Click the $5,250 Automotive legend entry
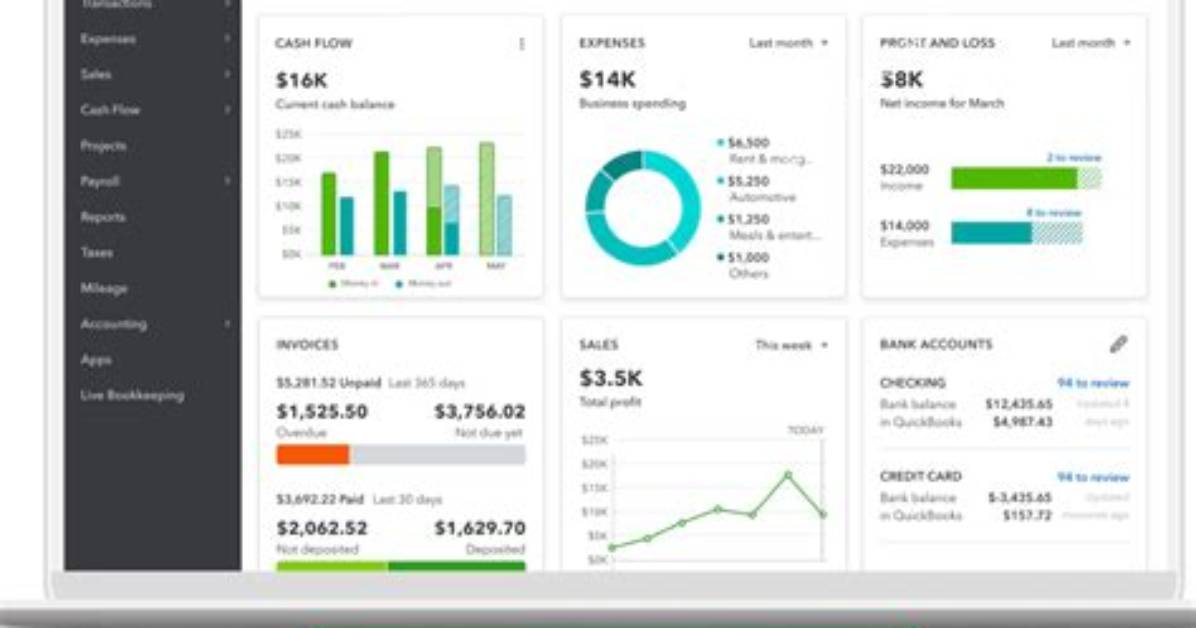Image resolution: width=1196 pixels, height=628 pixels. click(757, 188)
